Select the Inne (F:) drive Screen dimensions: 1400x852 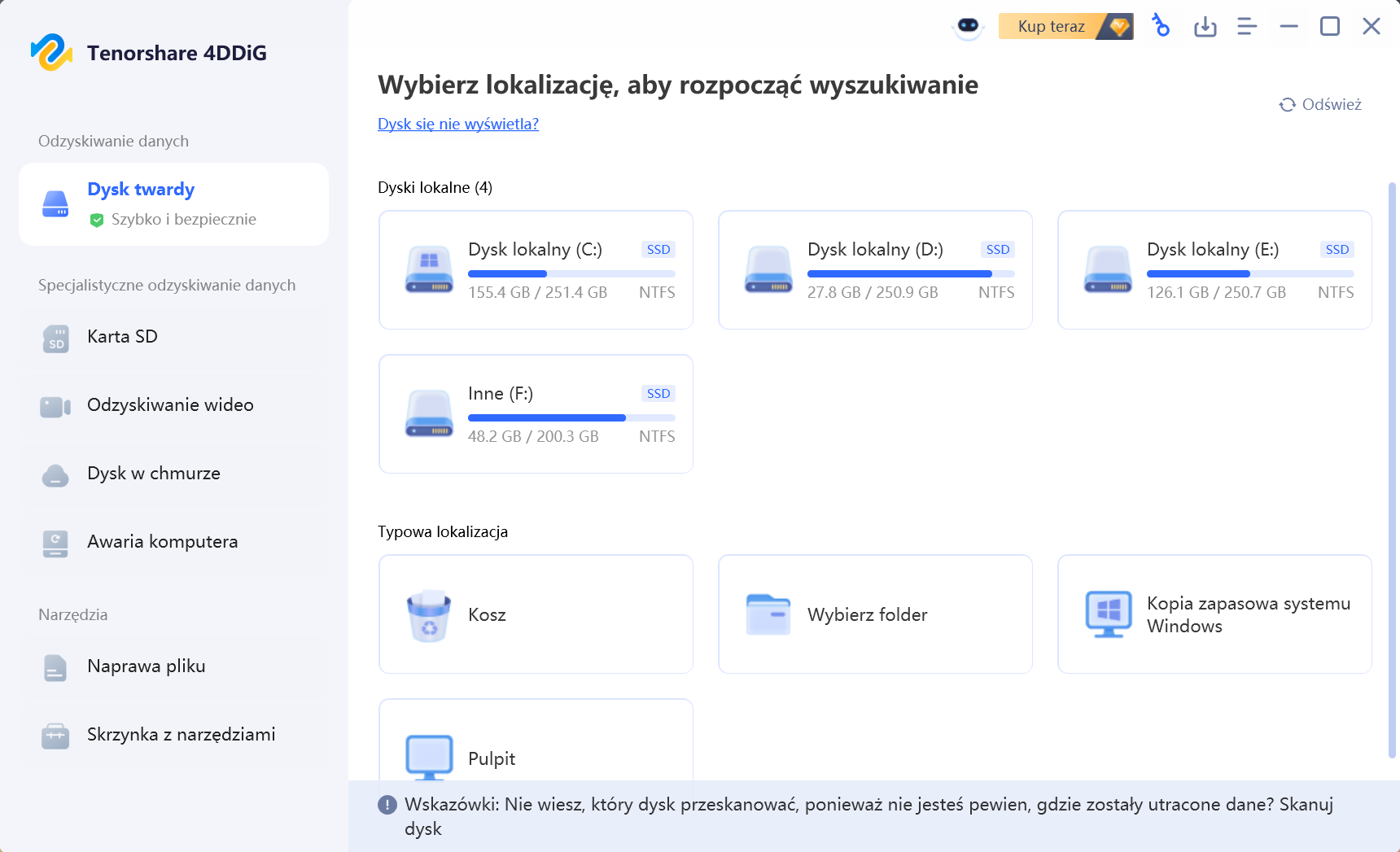pyautogui.click(x=536, y=413)
